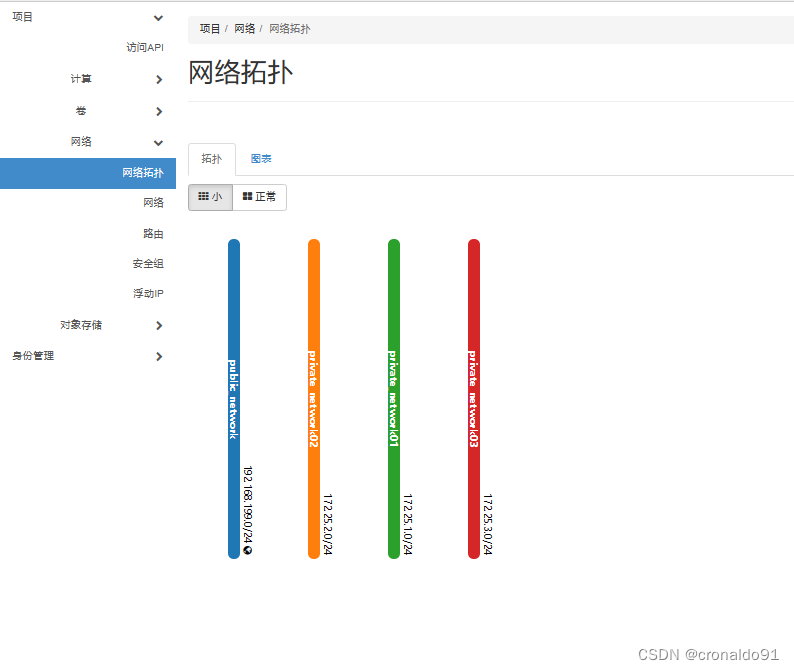
Task: Collapse the 项目 sidebar section chevron
Action: 158,18
